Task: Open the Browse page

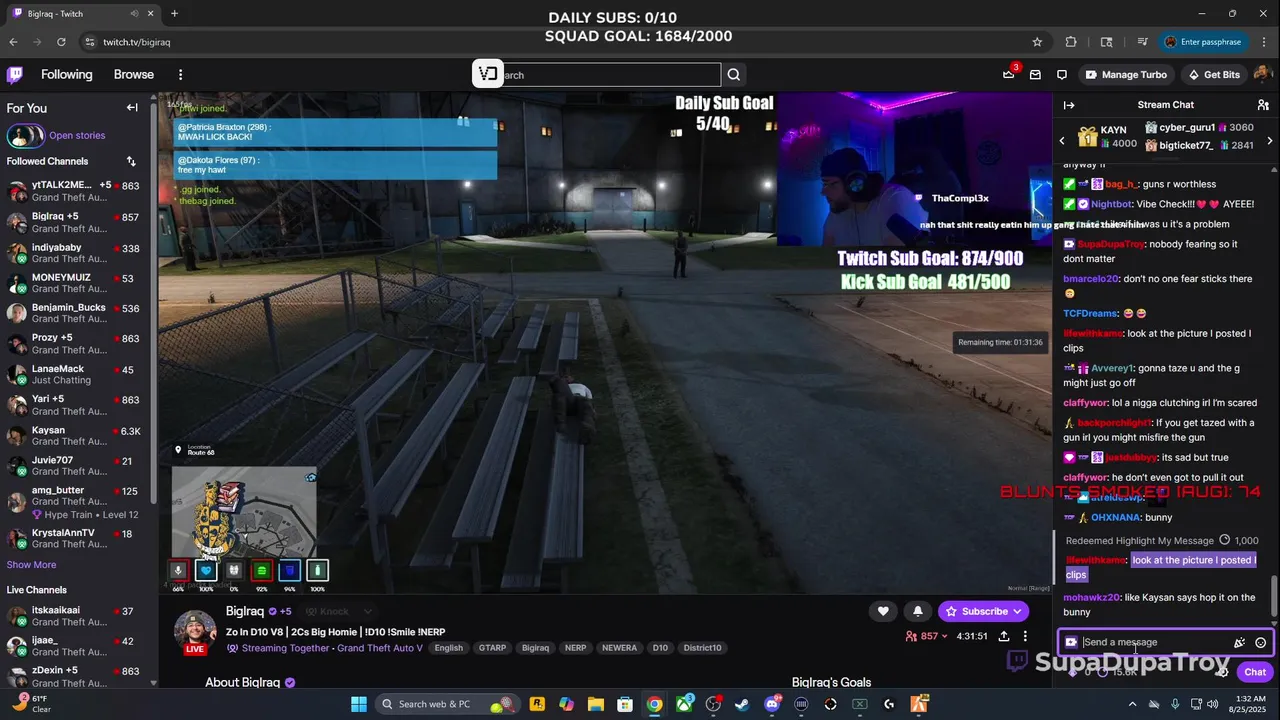Action: point(134,75)
